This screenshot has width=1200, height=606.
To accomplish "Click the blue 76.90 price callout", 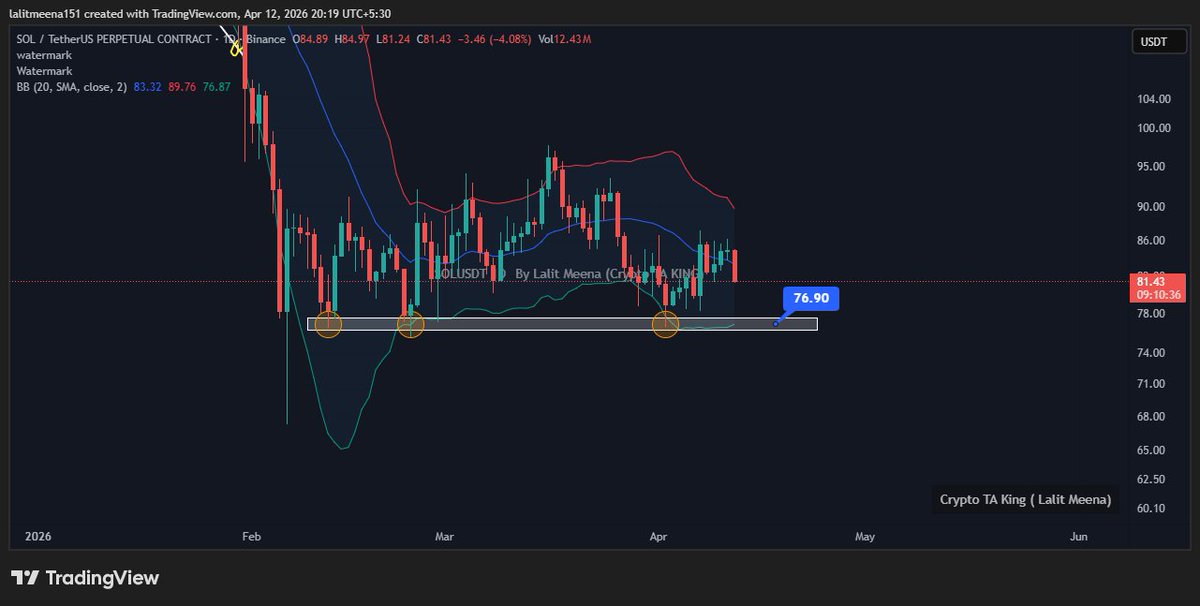I will coord(812,298).
